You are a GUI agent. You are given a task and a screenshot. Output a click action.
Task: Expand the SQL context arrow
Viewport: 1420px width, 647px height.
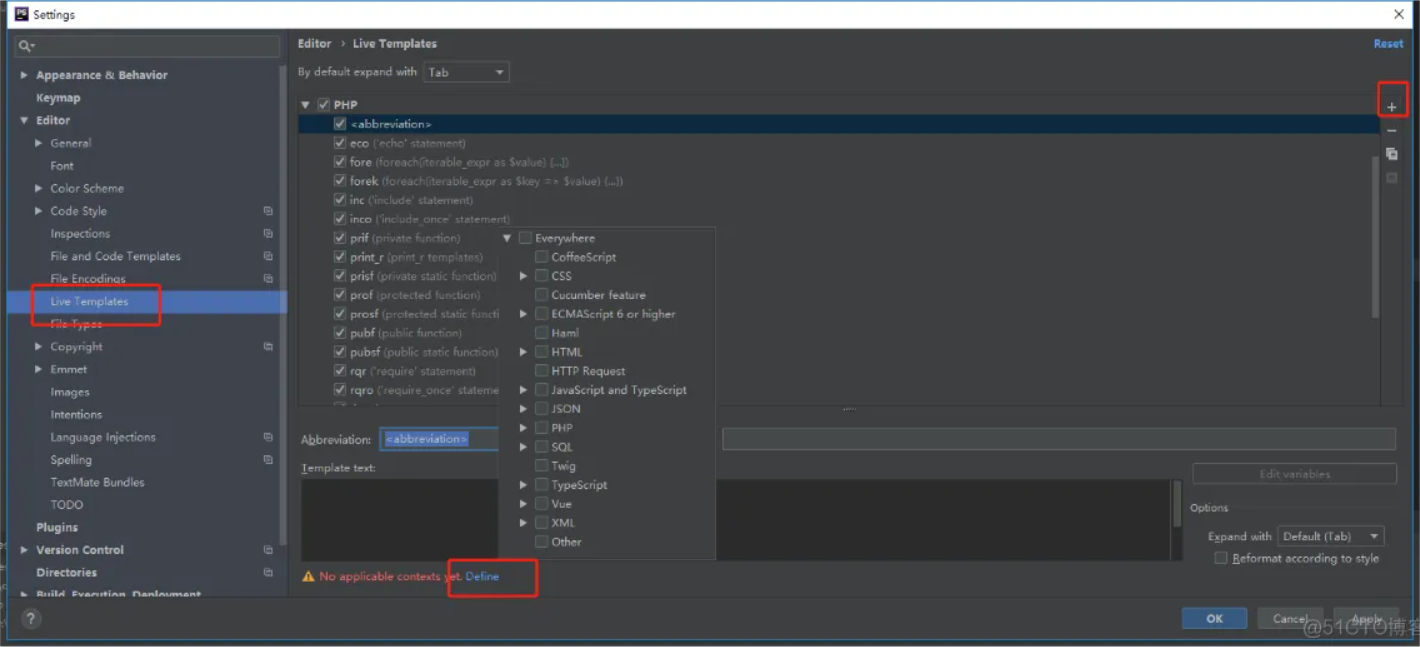[x=523, y=447]
